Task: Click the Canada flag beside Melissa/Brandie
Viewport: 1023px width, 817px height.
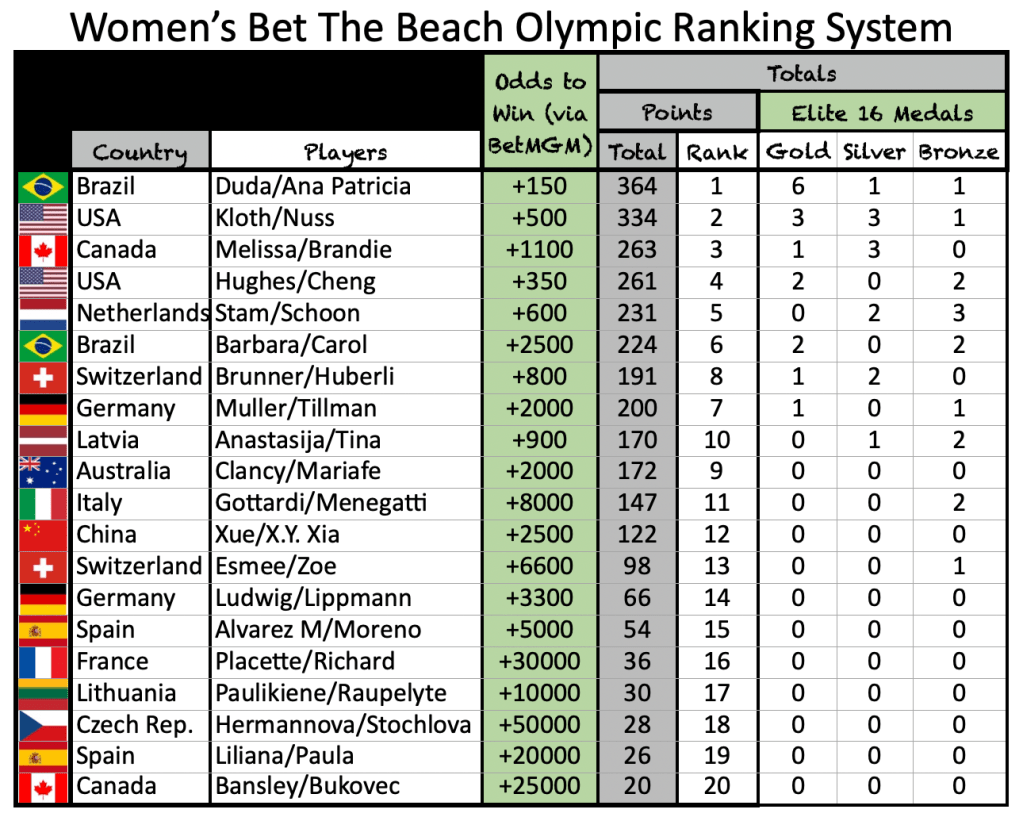Action: click(x=43, y=250)
